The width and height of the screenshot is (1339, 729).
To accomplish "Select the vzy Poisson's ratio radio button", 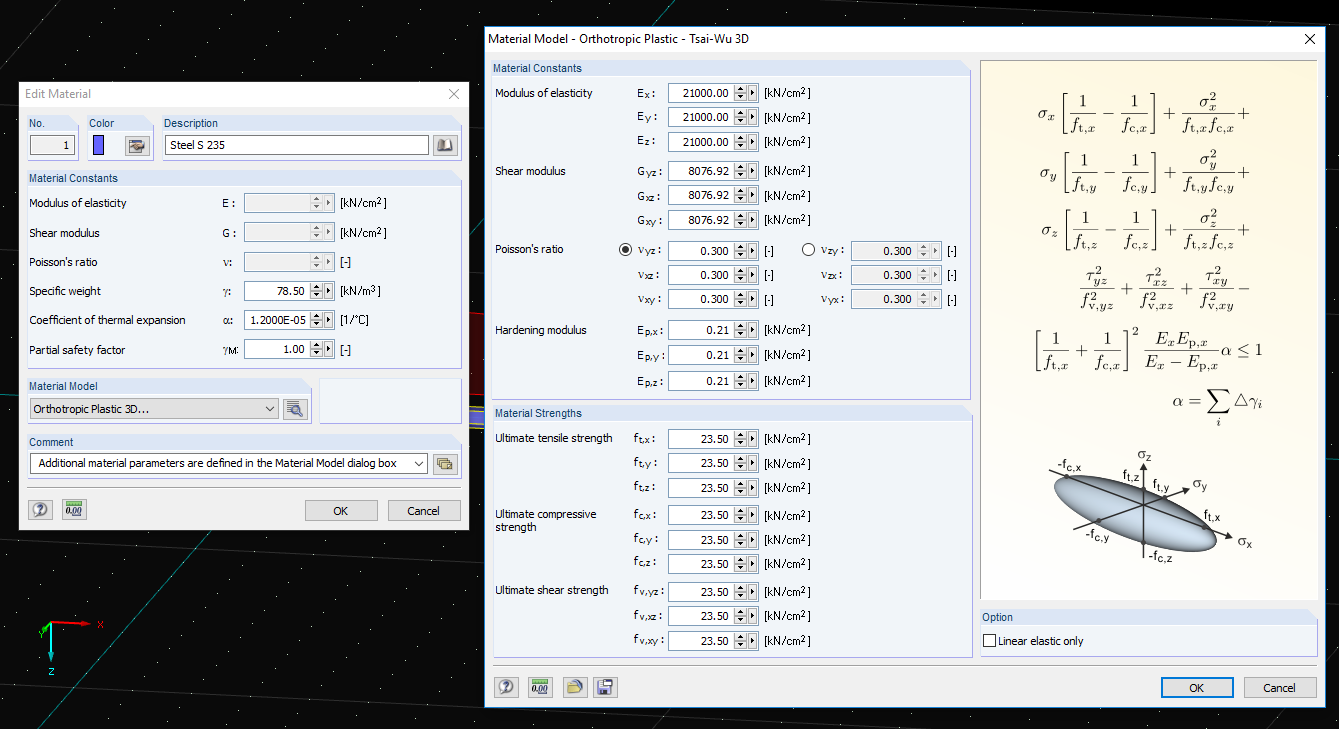I will coord(808,250).
